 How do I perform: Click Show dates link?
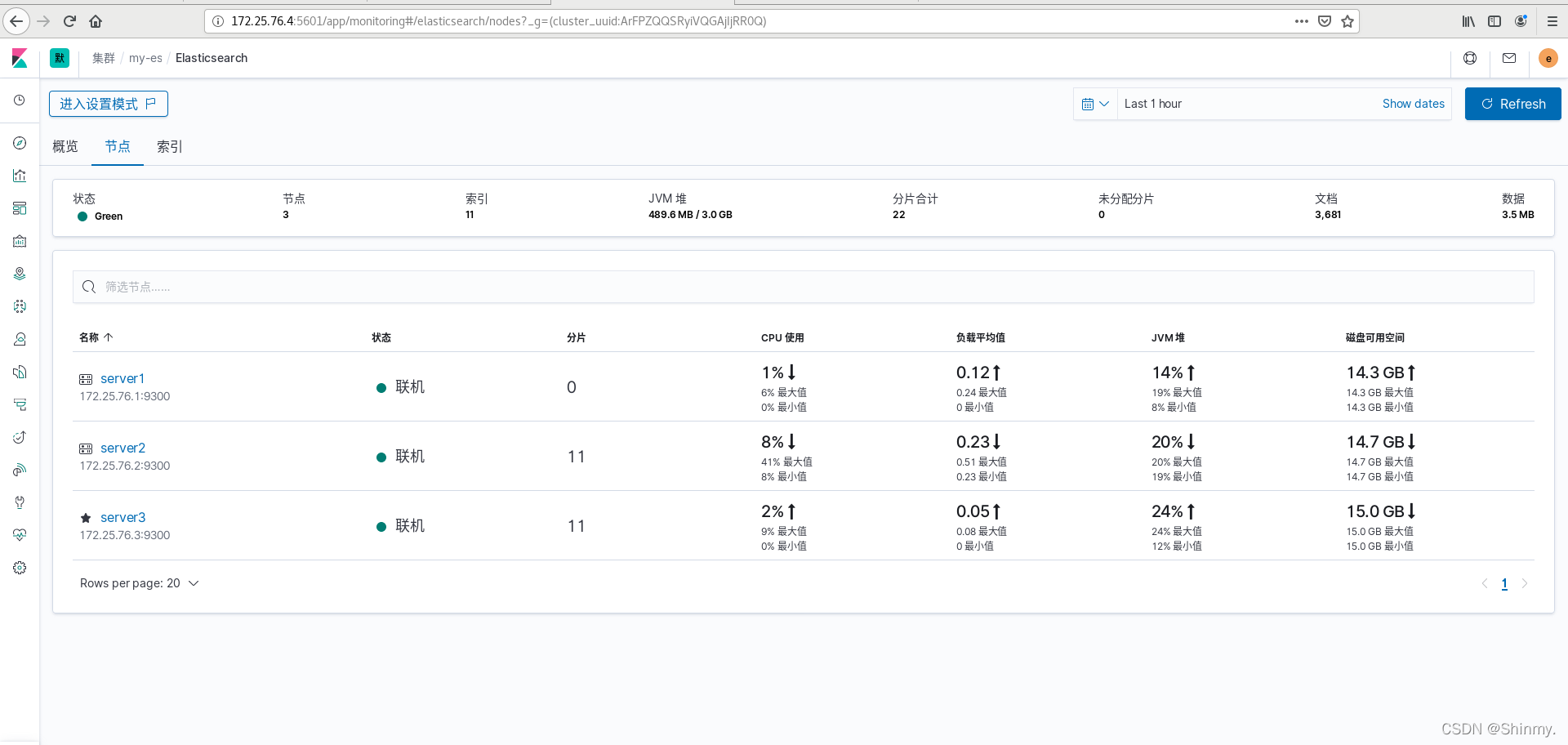click(1413, 104)
